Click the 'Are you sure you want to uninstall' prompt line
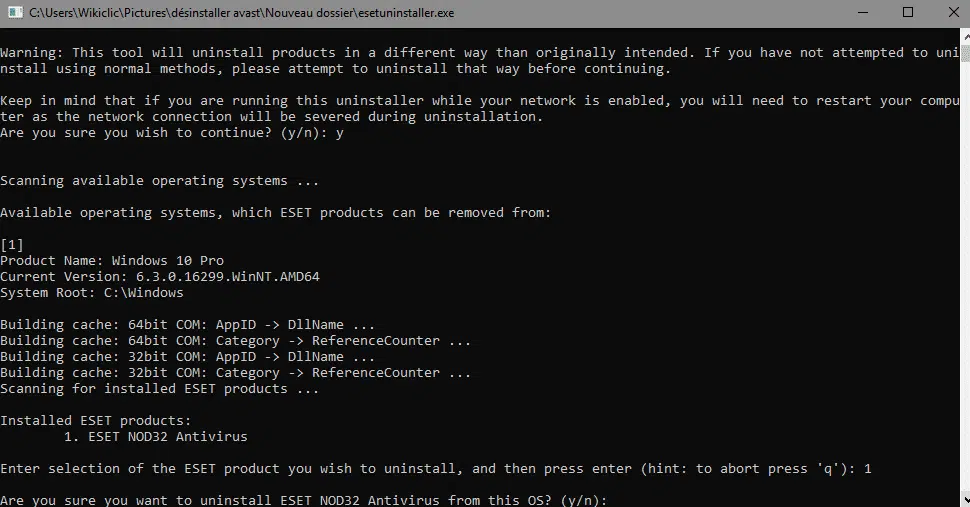 tap(304, 500)
